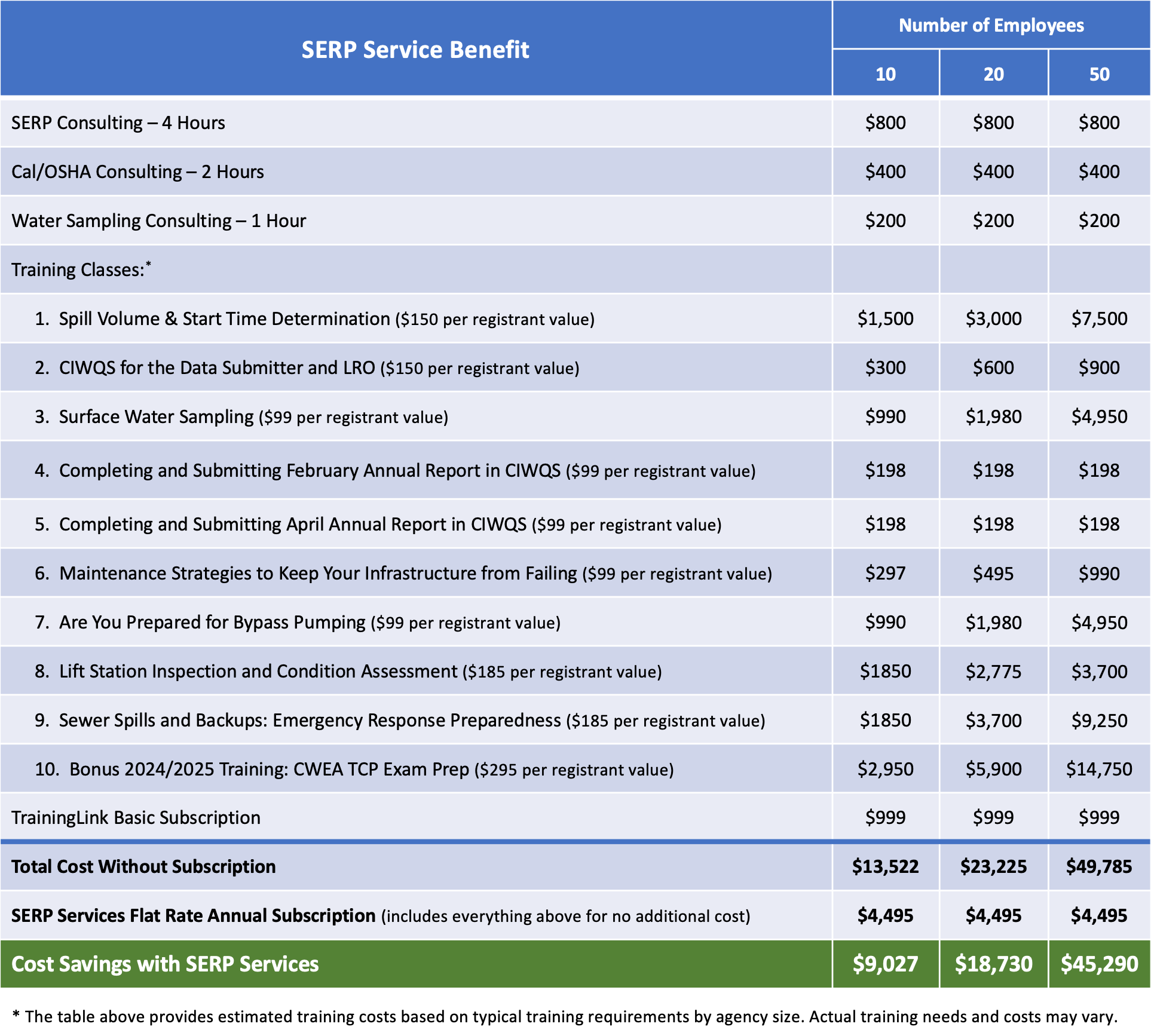Click TrainingLink Basic Subscription label
1151x1036 pixels.
136,817
